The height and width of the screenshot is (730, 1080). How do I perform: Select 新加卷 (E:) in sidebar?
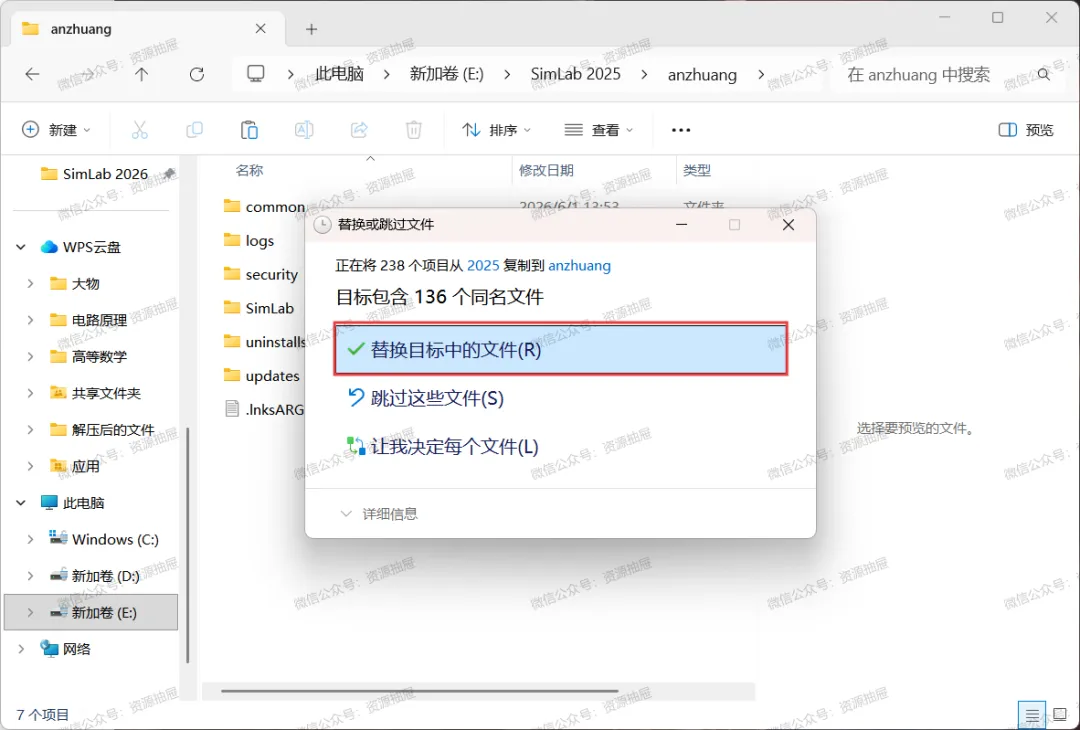[x=91, y=612]
